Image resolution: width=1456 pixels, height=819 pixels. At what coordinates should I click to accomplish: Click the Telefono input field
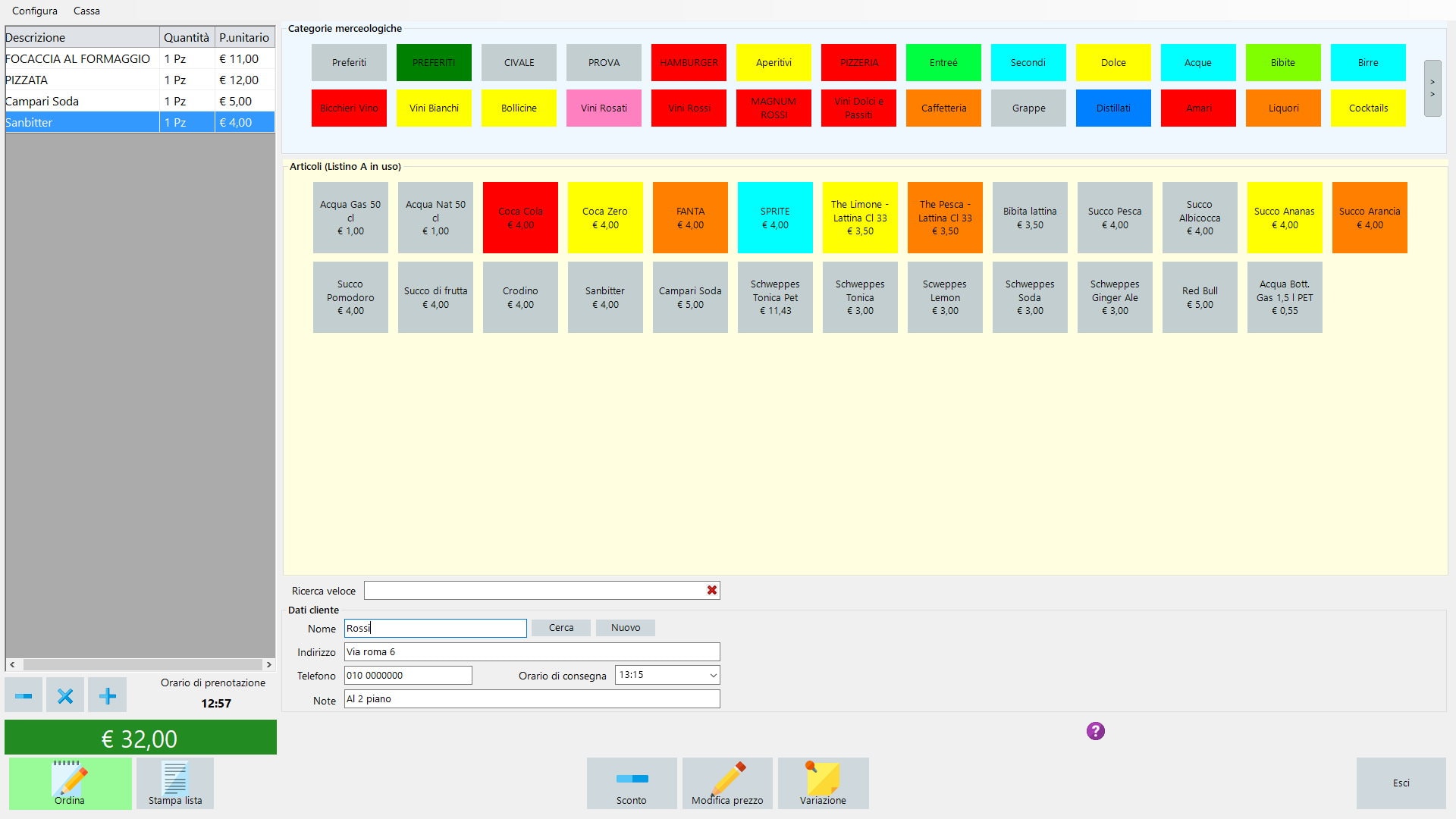coord(408,675)
